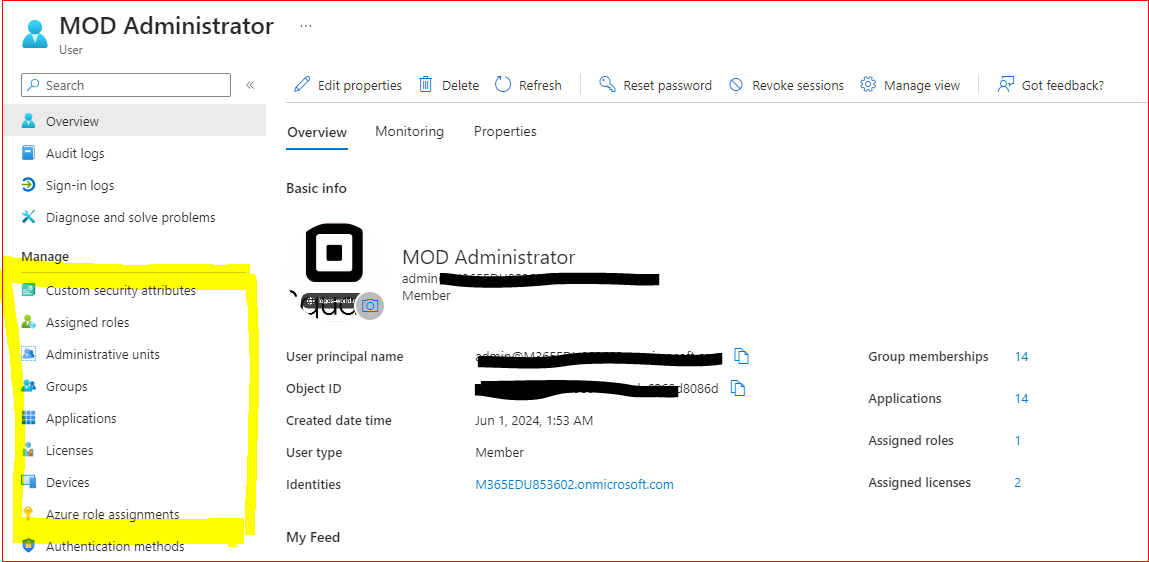Click the User type value Member
Viewport: 1149px width, 562px height.
pos(500,453)
